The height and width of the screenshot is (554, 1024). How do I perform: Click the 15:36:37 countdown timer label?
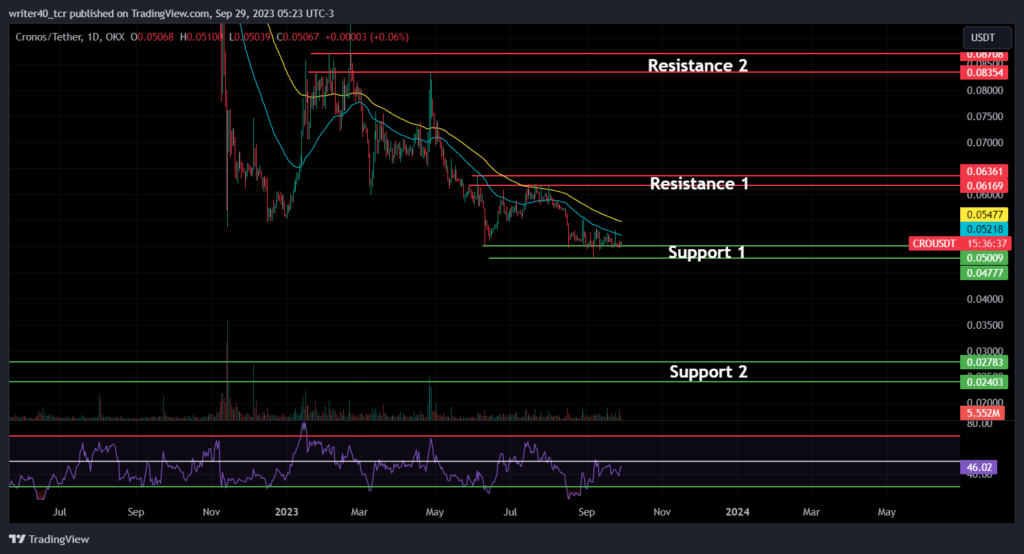pos(985,244)
